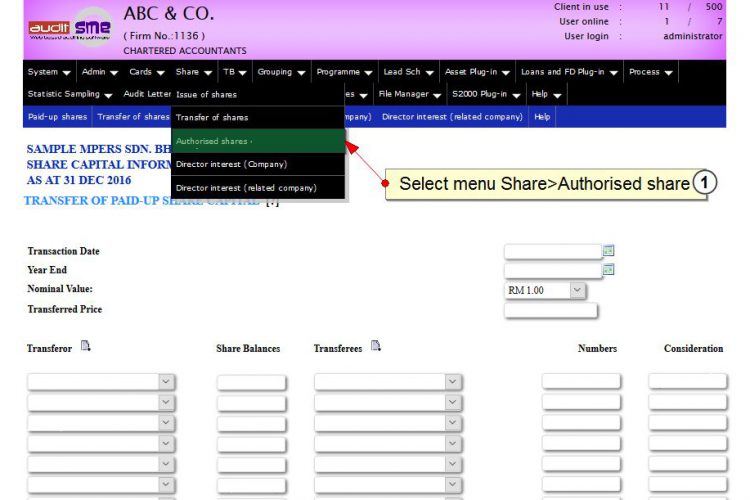Open the Loans and FD Plug-in menu
750x500 pixels.
(x=569, y=72)
